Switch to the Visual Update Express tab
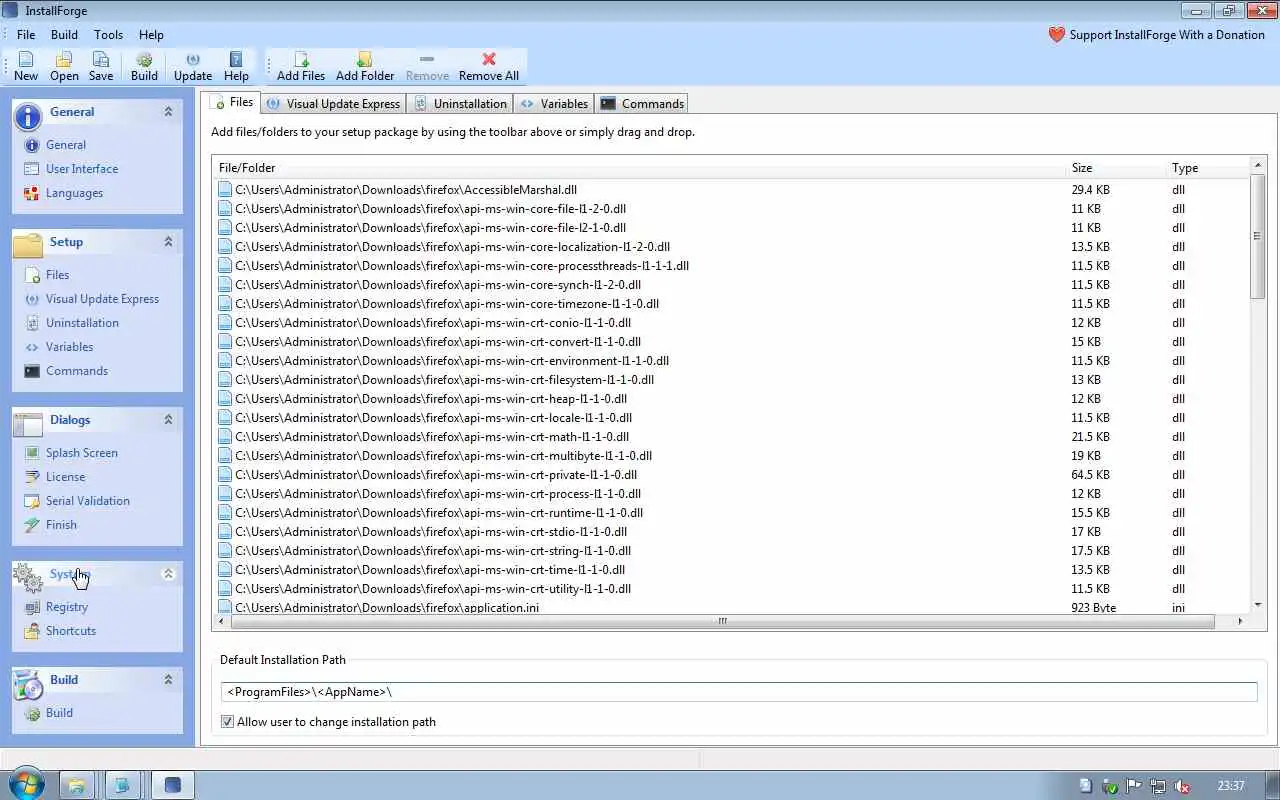Image resolution: width=1280 pixels, height=800 pixels. pos(334,104)
